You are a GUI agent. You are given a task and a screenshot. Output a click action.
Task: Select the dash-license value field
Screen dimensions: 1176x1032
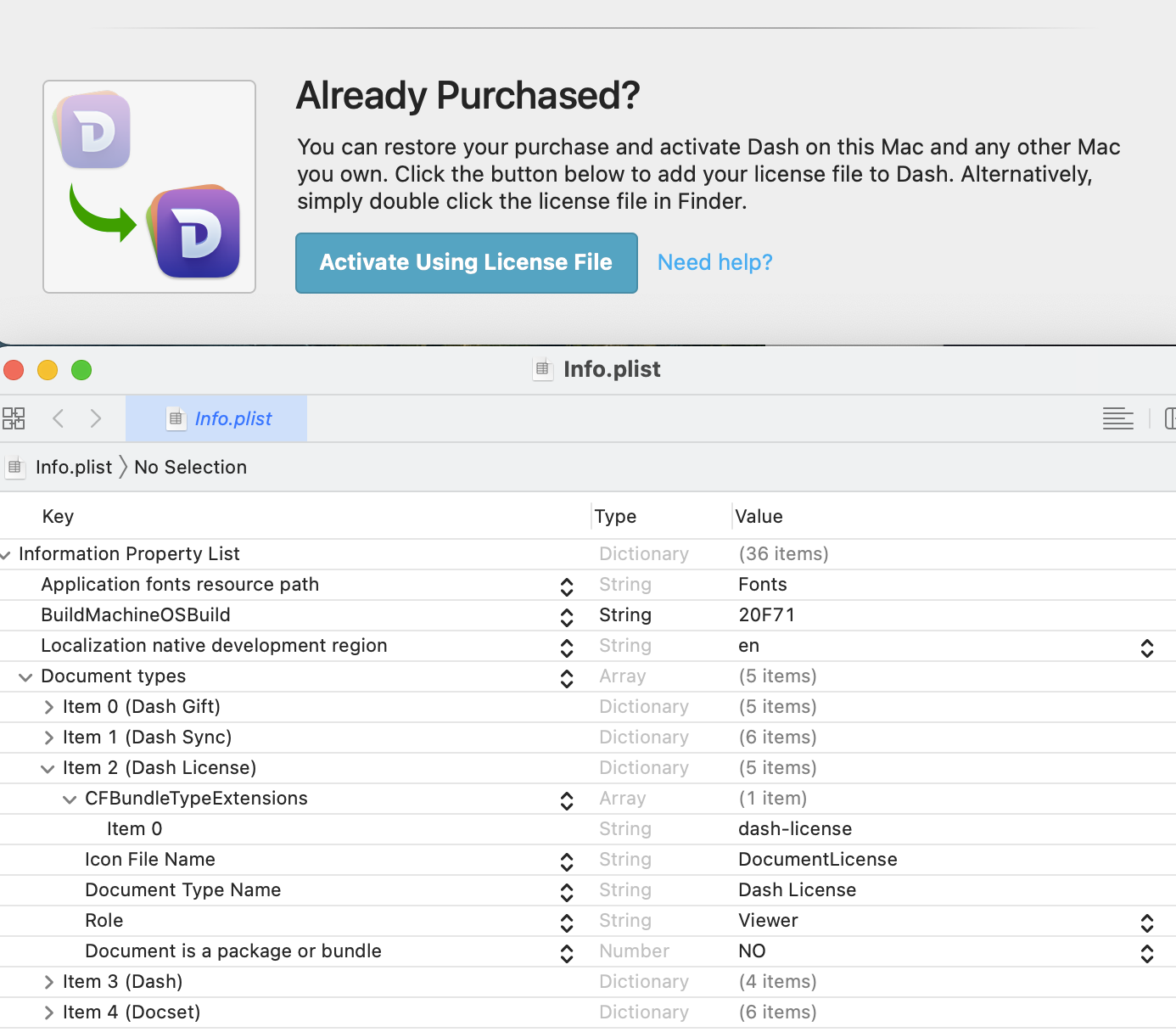click(x=795, y=829)
